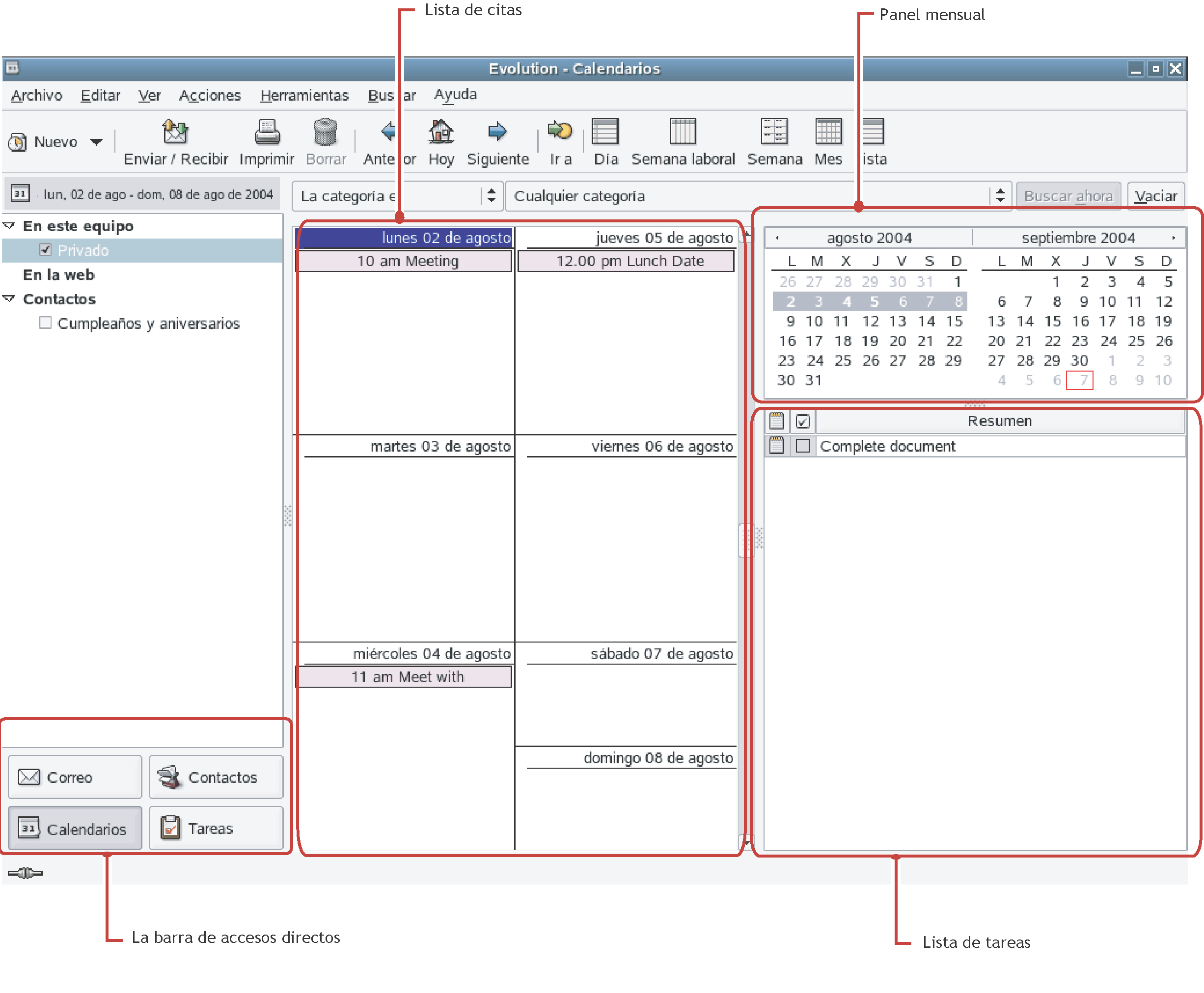The image size is (1204, 993).
Task: Switch to Mes view icon
Action: [827, 132]
